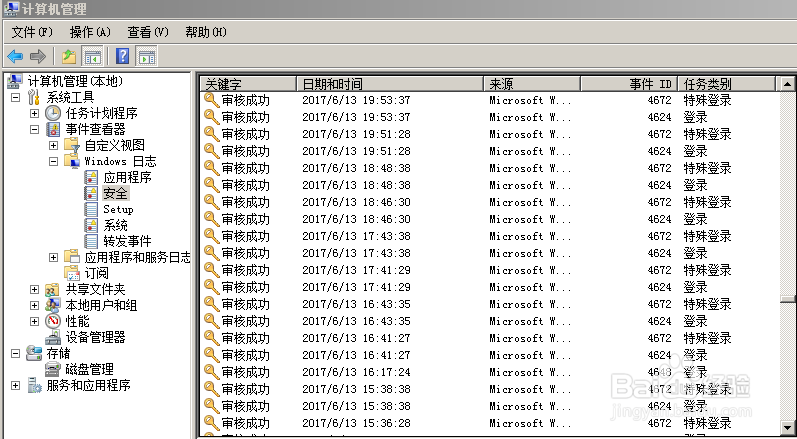Click the 本地用户和组 icon

click(x=53, y=305)
